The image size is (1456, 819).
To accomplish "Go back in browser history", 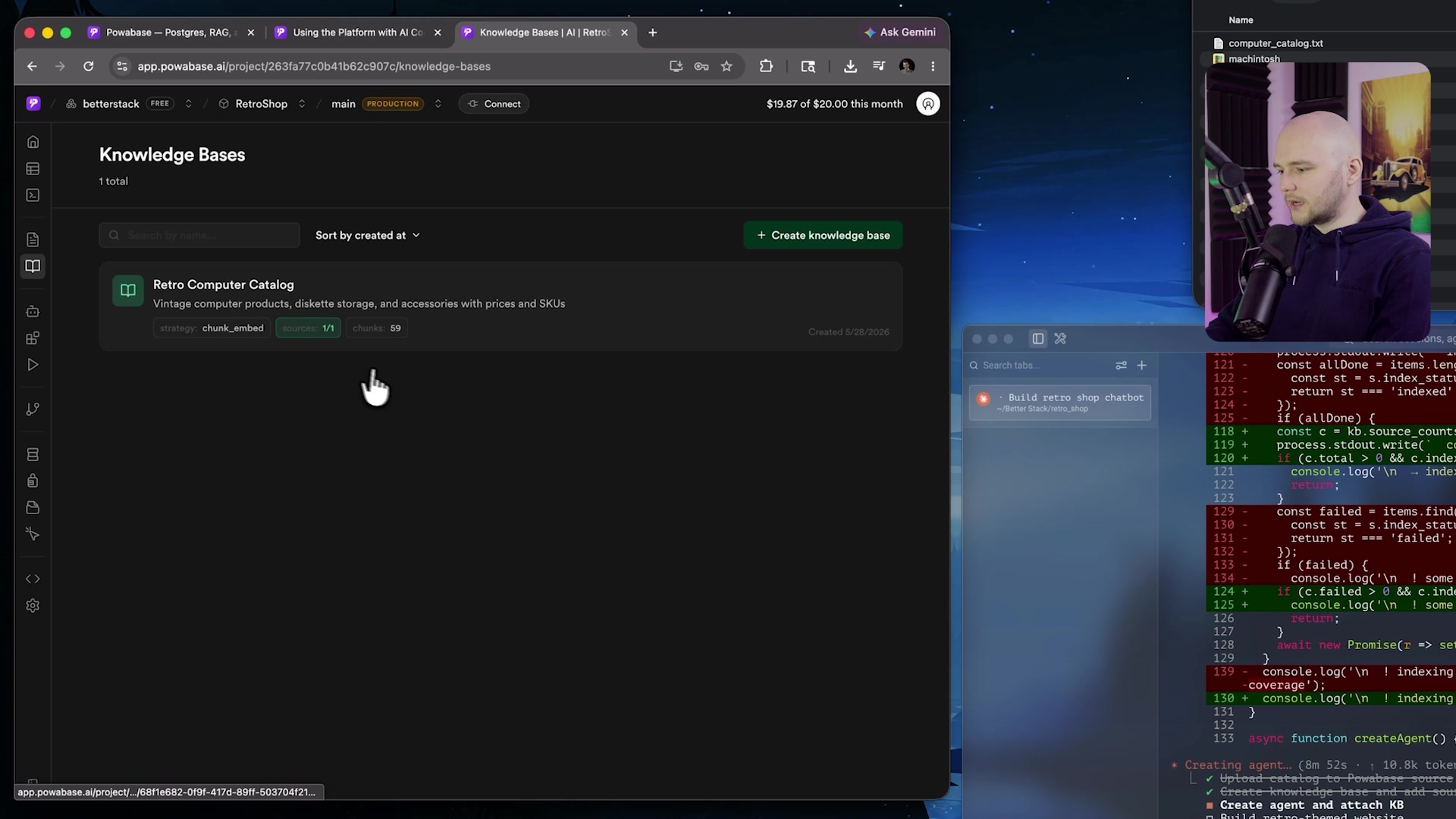I will (x=32, y=66).
